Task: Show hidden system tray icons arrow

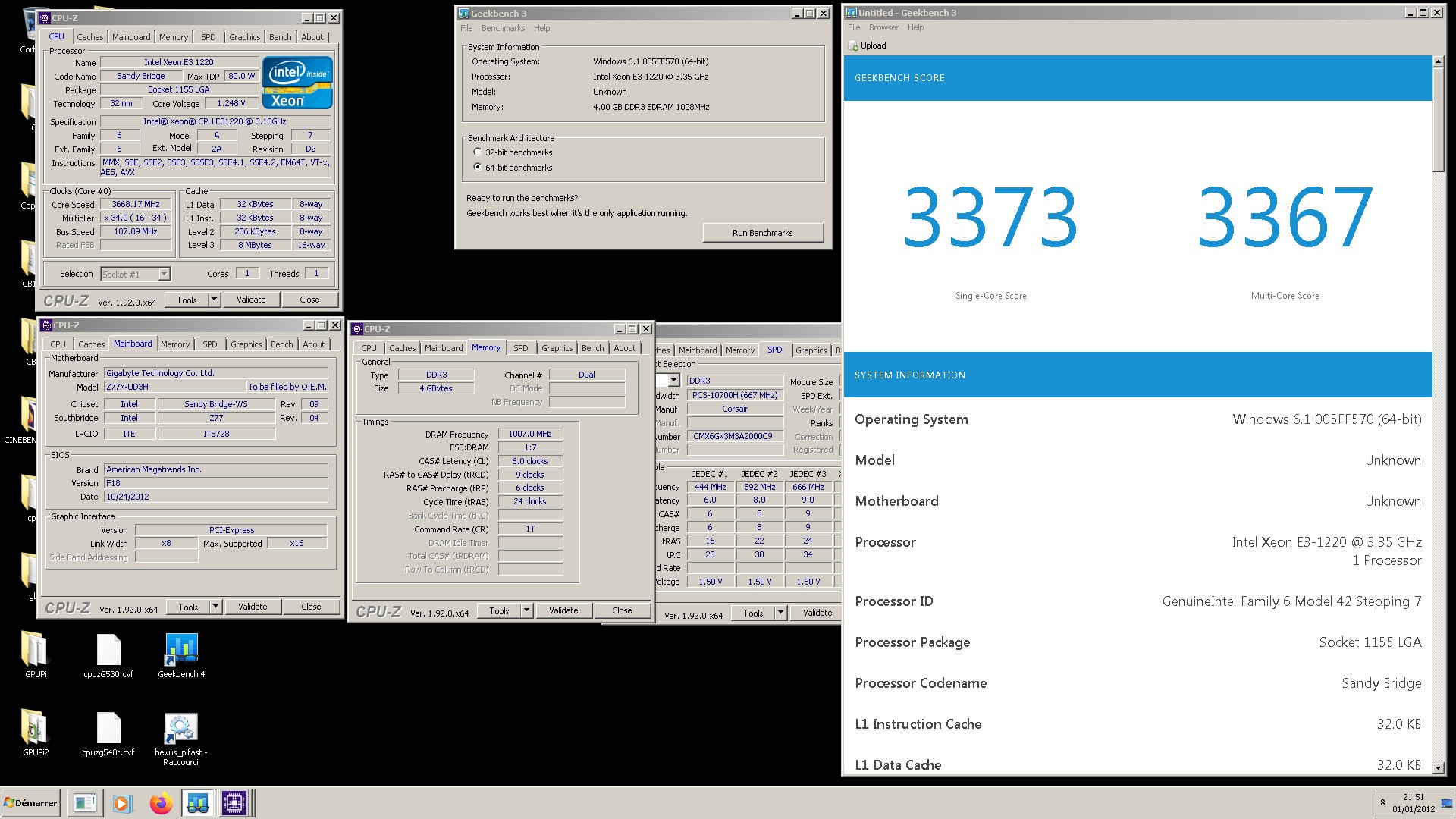Action: pyautogui.click(x=1382, y=802)
